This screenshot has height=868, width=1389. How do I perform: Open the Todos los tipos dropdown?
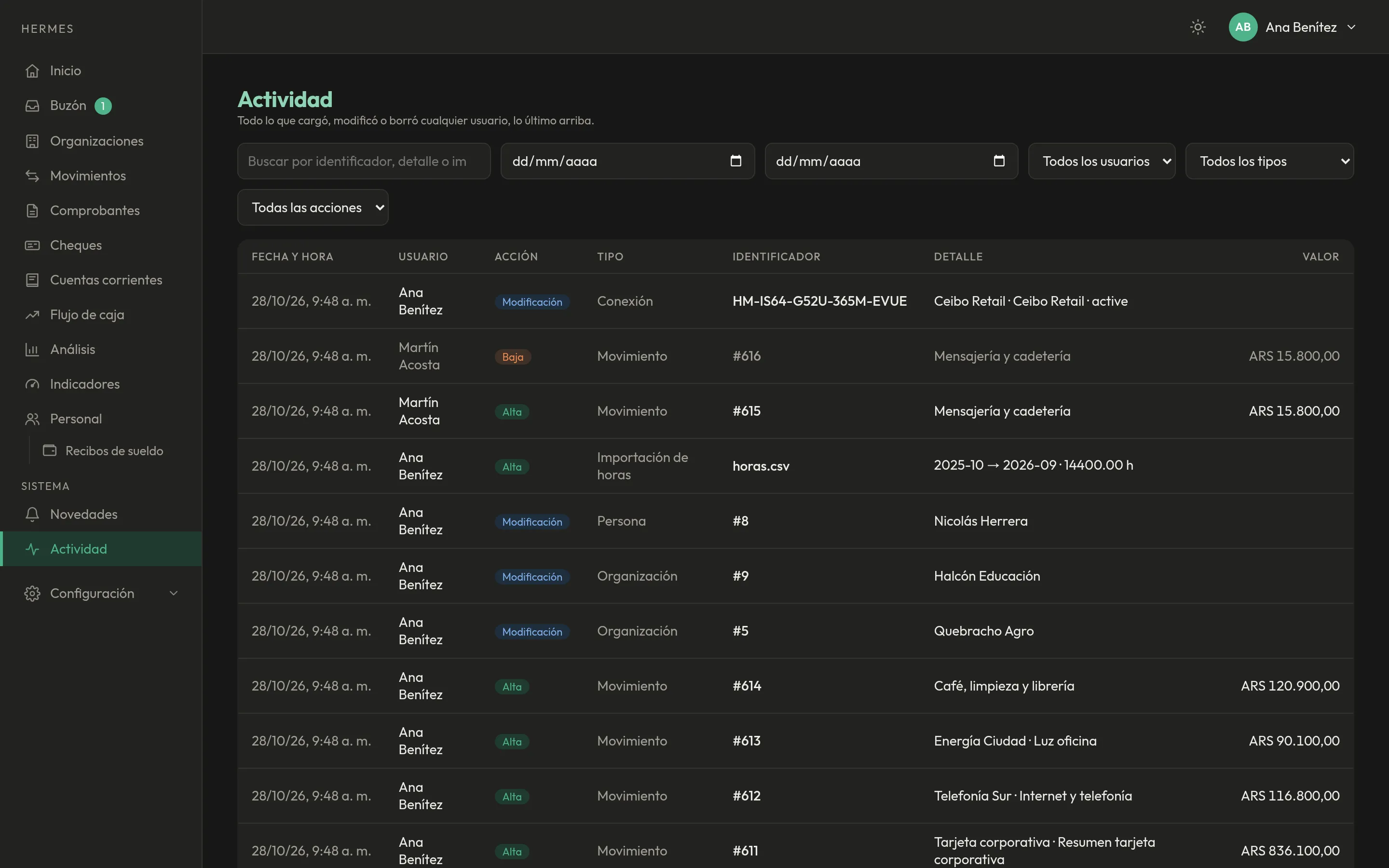1269,162
